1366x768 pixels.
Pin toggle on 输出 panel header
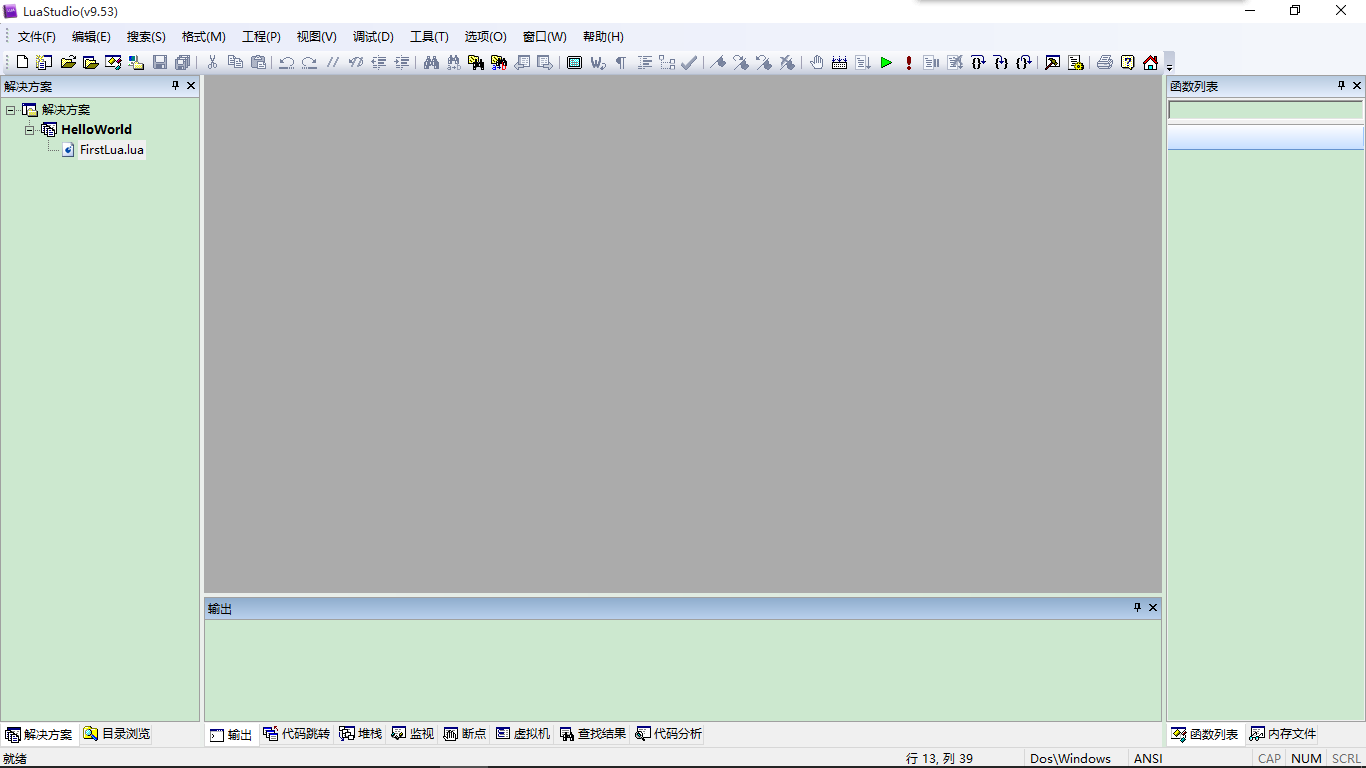(x=1137, y=608)
